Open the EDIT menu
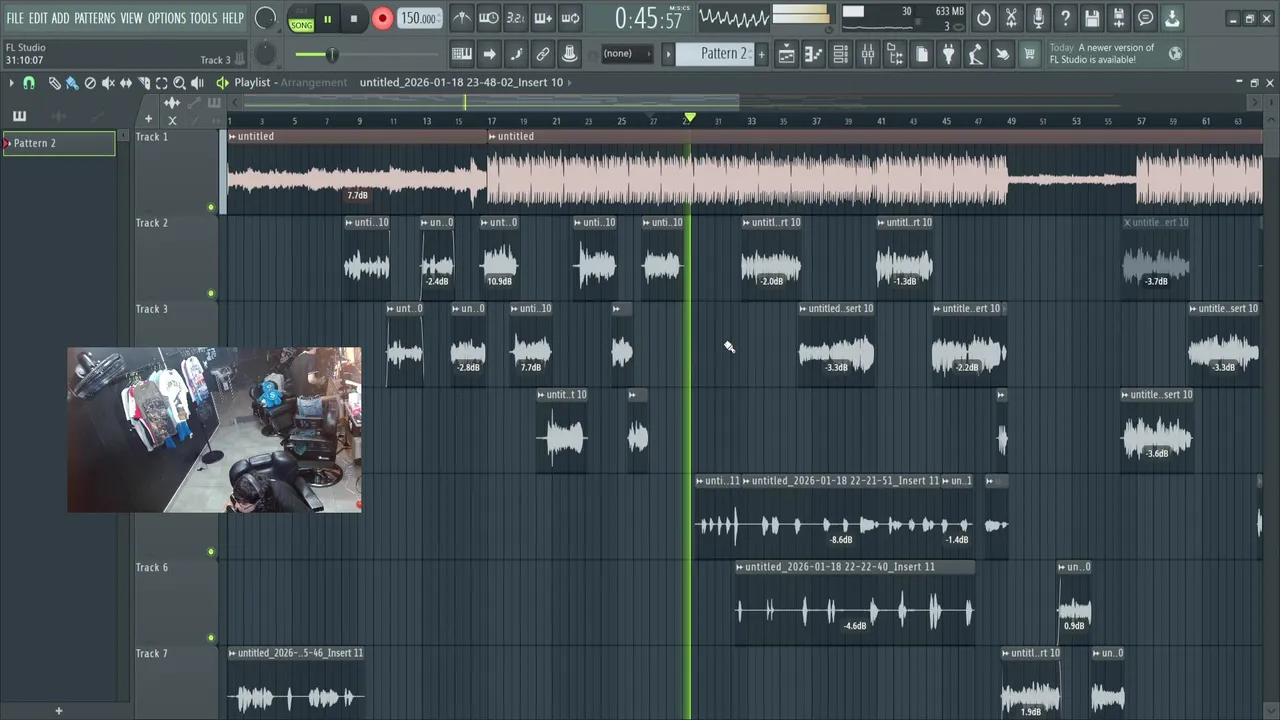Viewport: 1280px width, 720px height. (x=38, y=18)
